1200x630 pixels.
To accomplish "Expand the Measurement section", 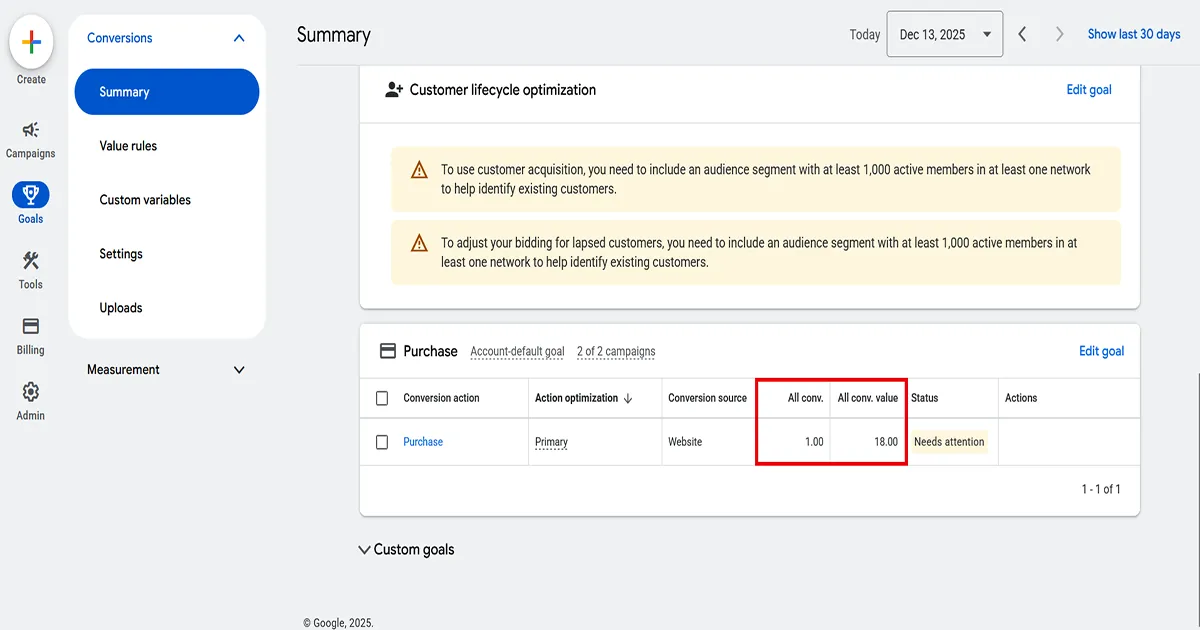I will coord(239,369).
